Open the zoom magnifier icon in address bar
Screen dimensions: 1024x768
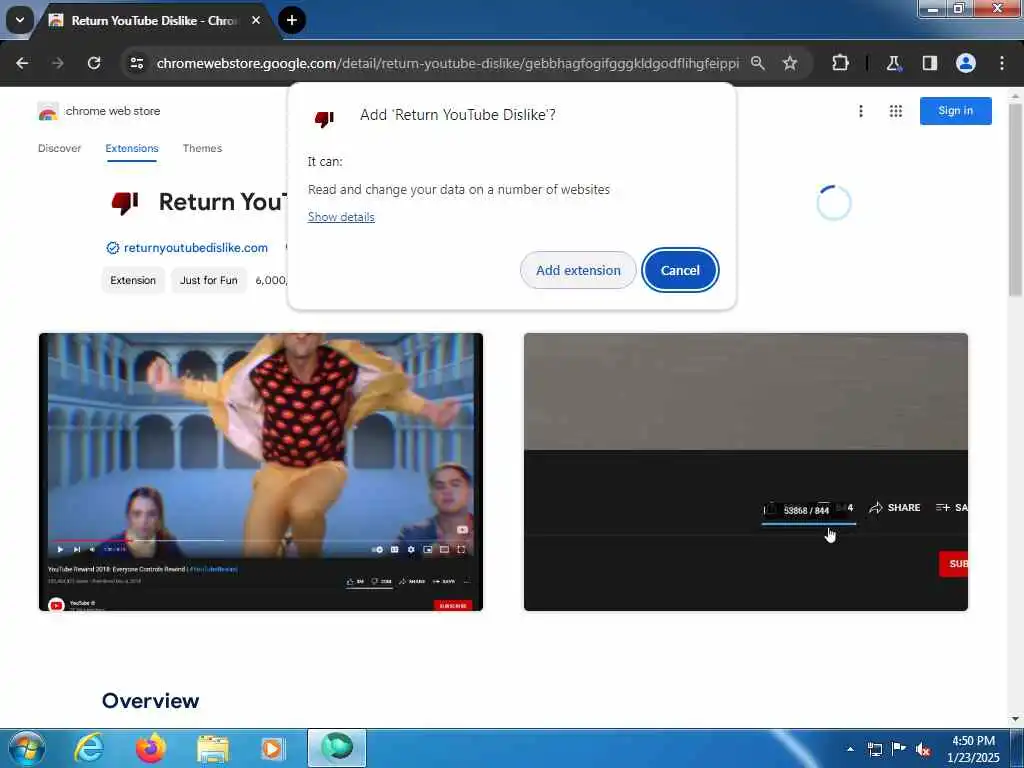tap(758, 63)
